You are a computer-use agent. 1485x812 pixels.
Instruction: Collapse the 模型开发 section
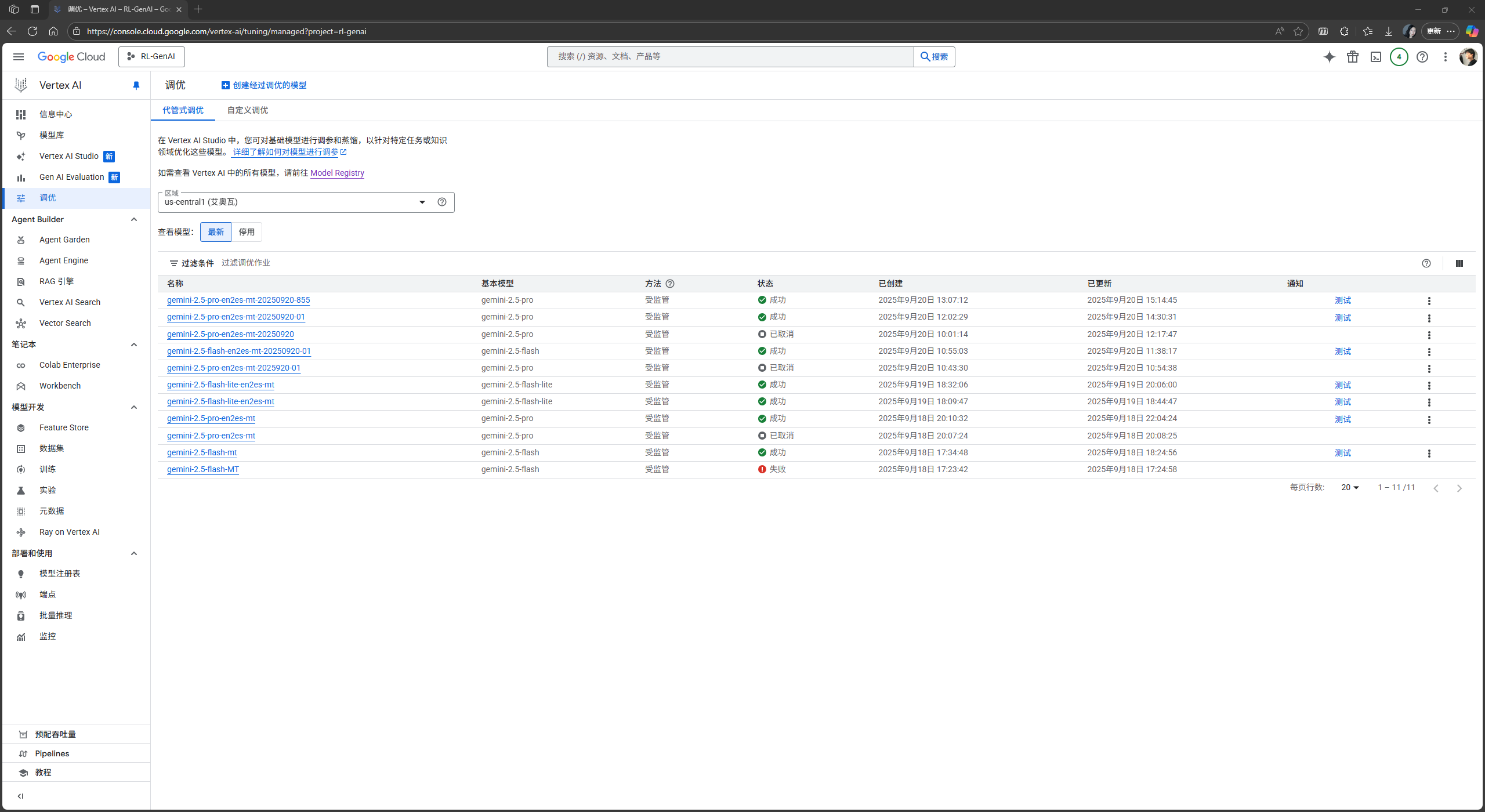point(134,407)
